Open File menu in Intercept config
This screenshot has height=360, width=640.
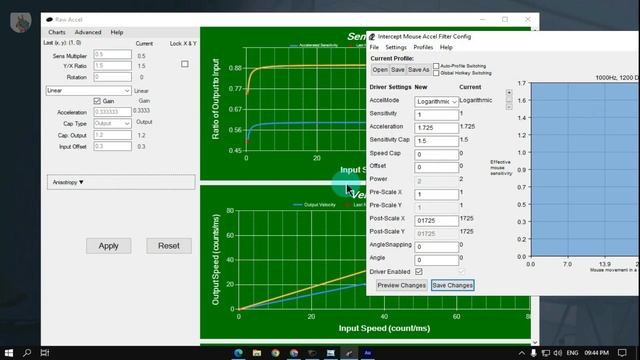(x=374, y=47)
